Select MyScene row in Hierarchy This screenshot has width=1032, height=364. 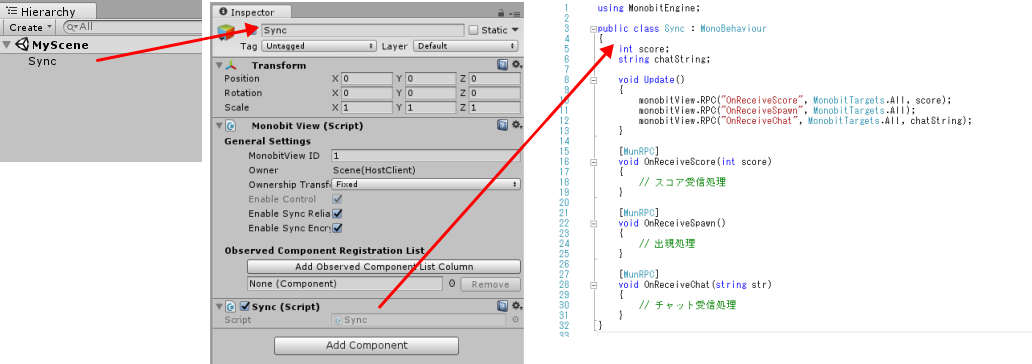[x=101, y=45]
